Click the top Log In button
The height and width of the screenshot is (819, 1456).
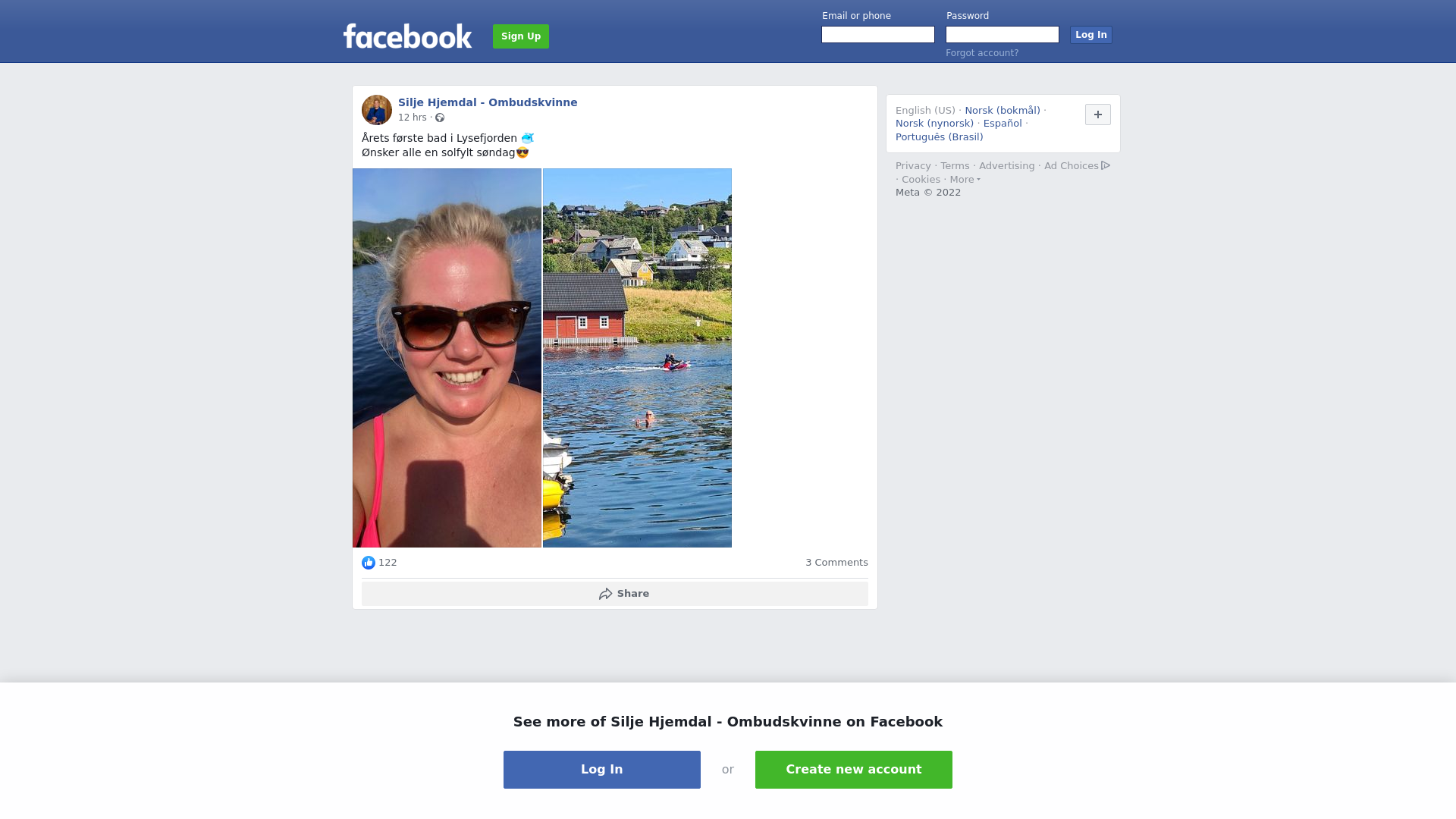[x=1091, y=35]
